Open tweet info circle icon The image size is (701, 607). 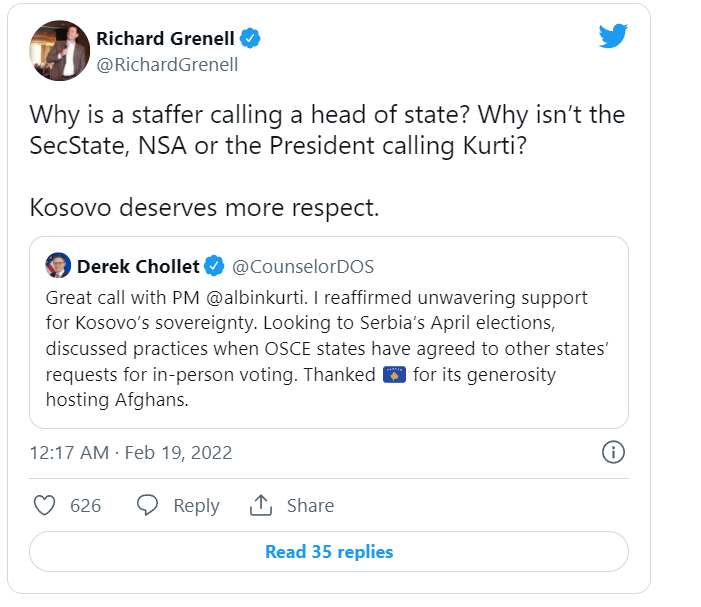tap(613, 452)
